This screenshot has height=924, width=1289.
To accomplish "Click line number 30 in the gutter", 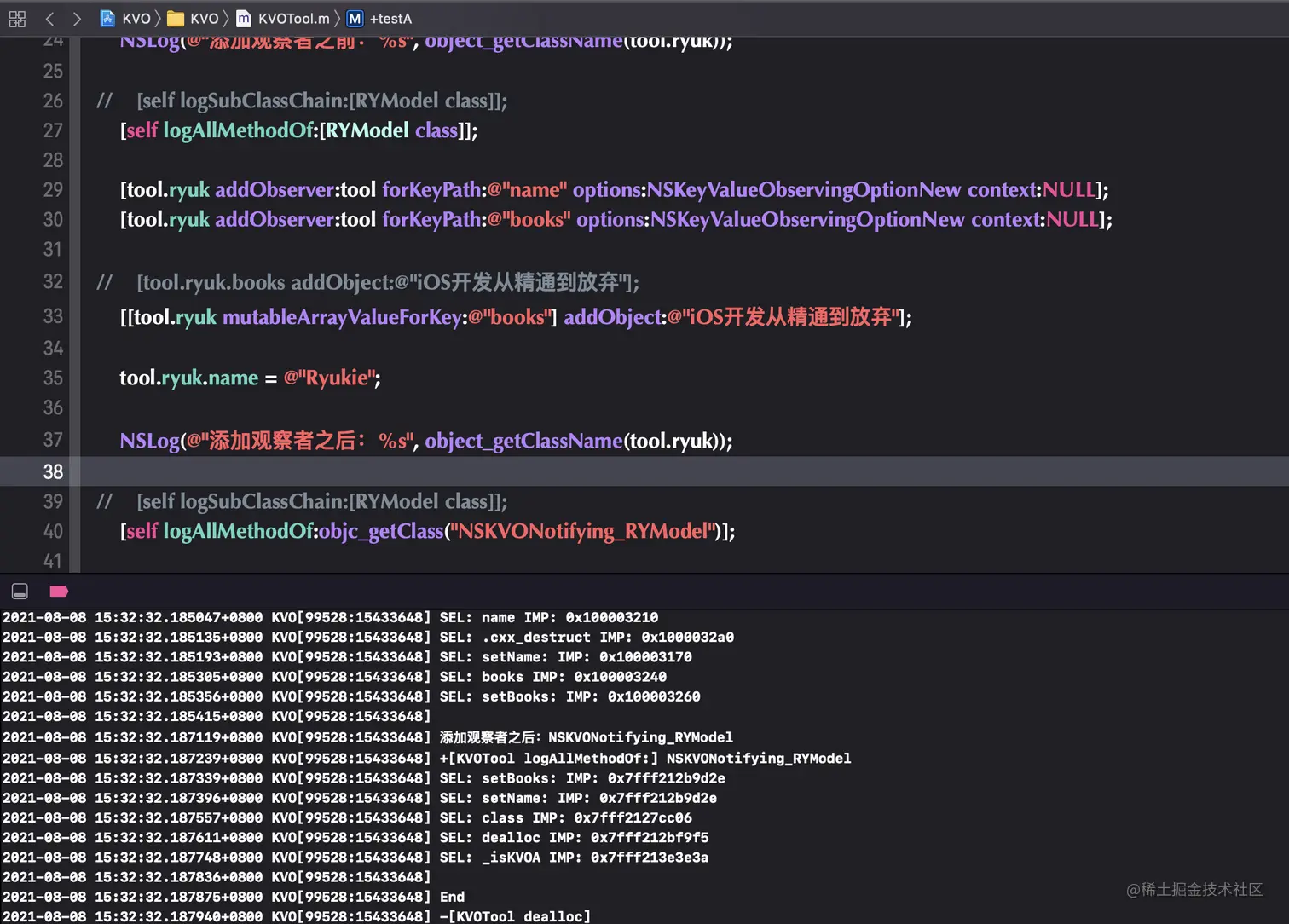I will pyautogui.click(x=53, y=219).
